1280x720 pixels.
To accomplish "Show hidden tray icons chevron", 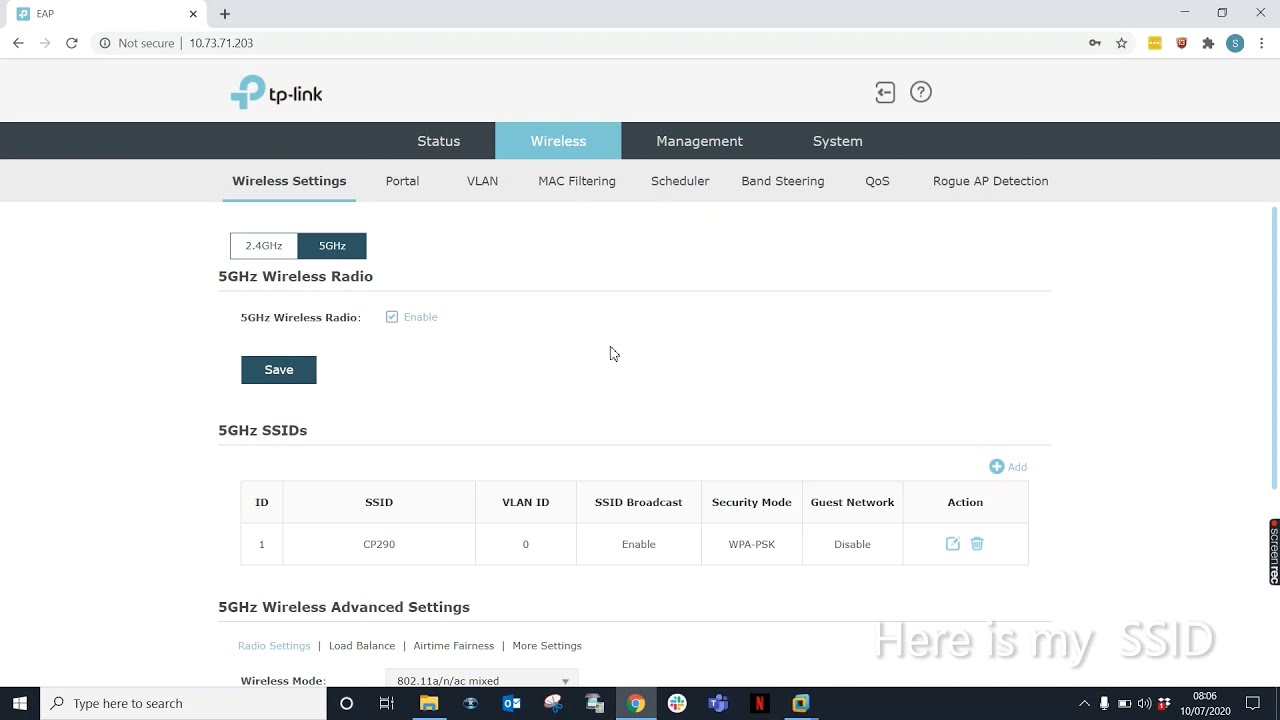I will point(1084,703).
